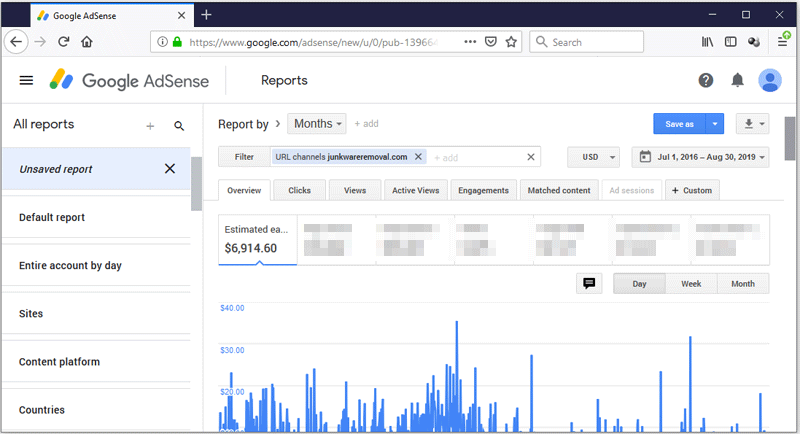800x434 pixels.
Task: Add new report with the plus icon
Action: [150, 126]
